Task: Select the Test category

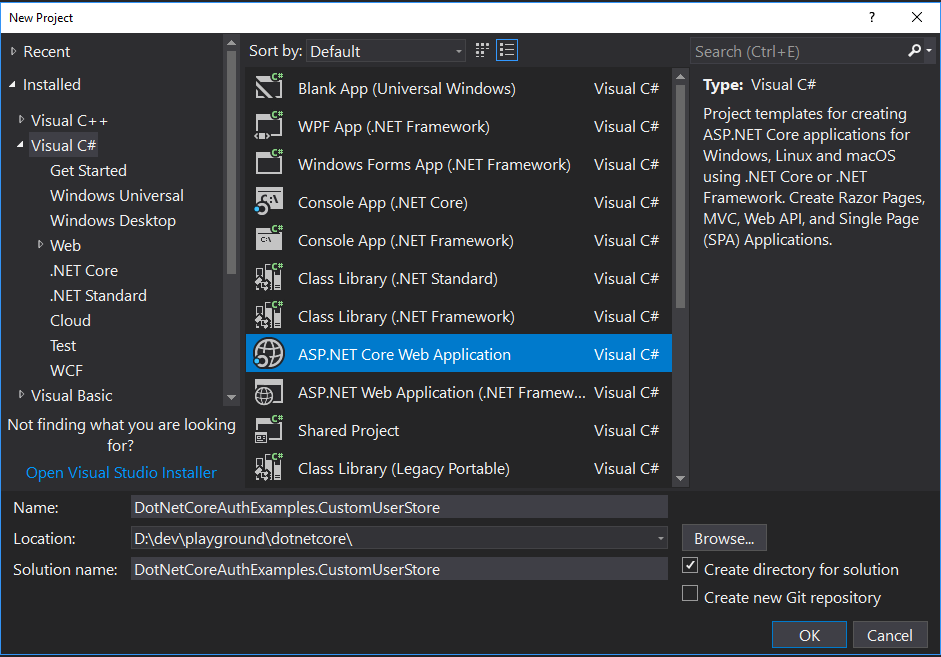Action: (x=63, y=346)
